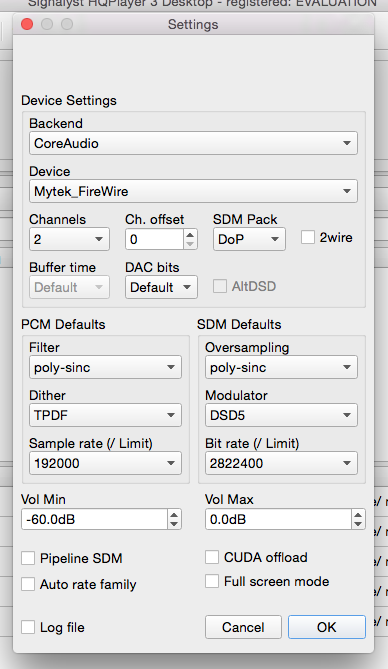388x669 pixels.
Task: Click the Cancel button
Action: click(243, 627)
